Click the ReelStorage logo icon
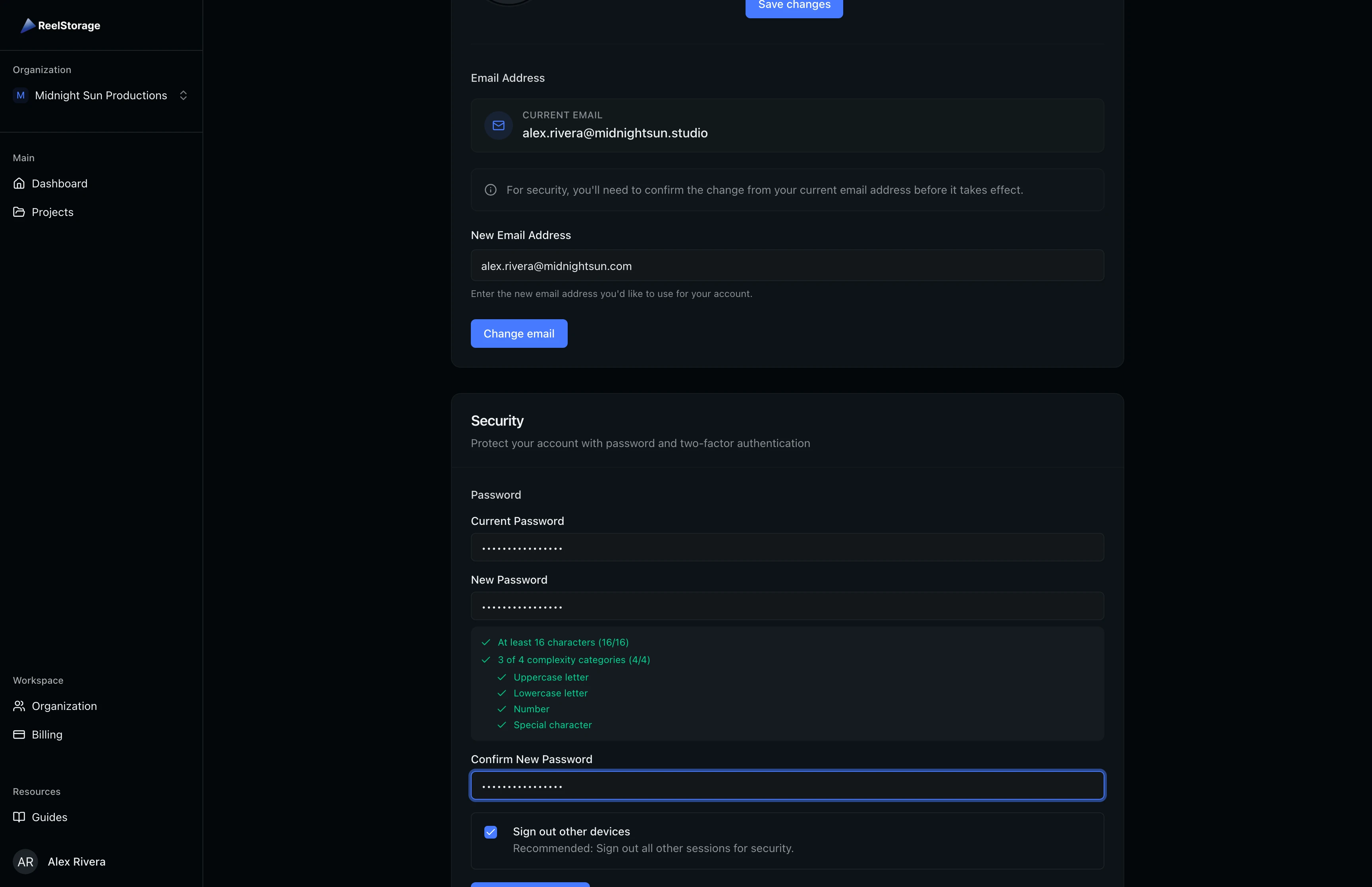The height and width of the screenshot is (887, 1372). pyautogui.click(x=28, y=25)
